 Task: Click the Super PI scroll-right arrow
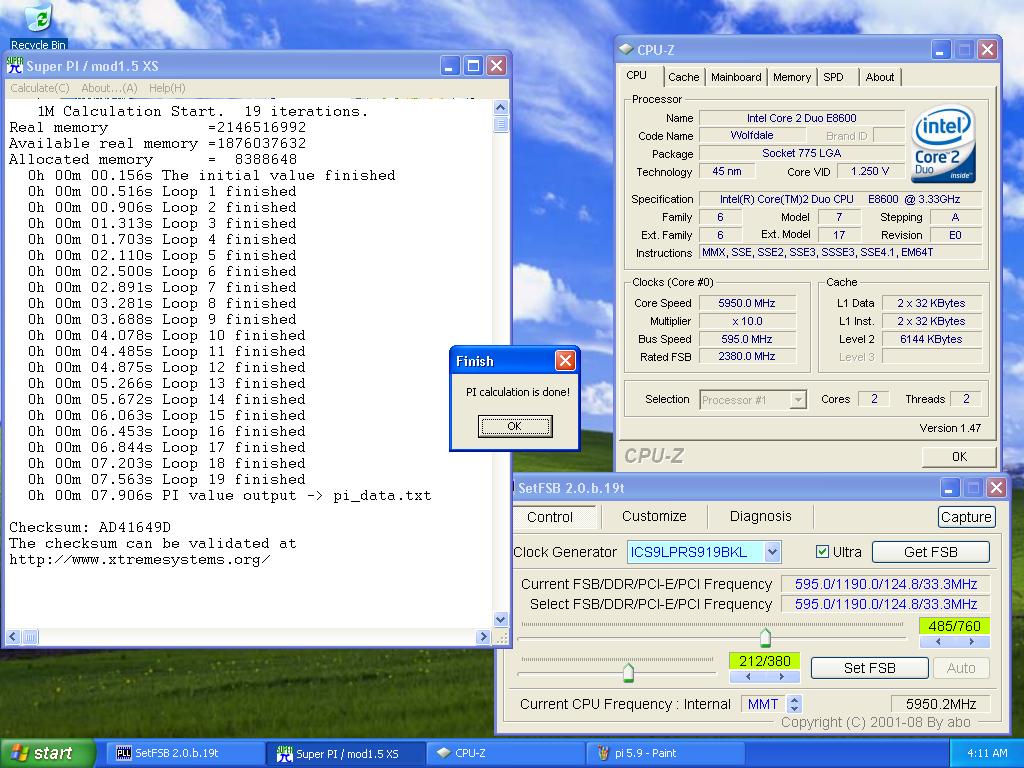tap(483, 636)
